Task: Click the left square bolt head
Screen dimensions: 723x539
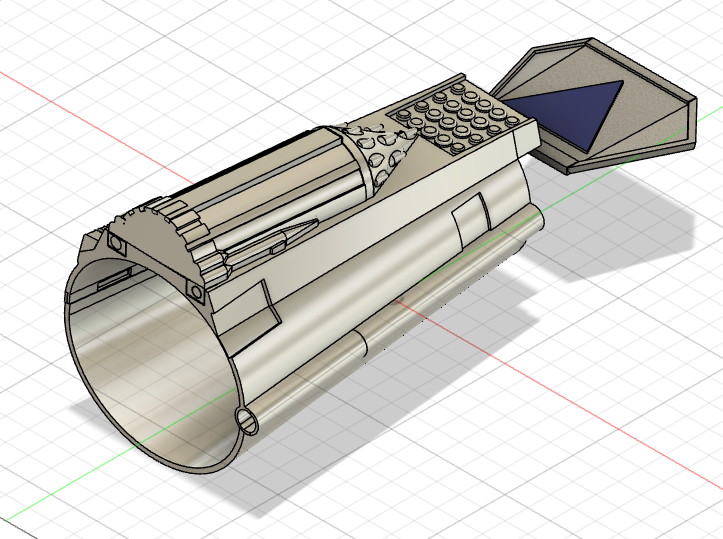Action: pyautogui.click(x=116, y=243)
